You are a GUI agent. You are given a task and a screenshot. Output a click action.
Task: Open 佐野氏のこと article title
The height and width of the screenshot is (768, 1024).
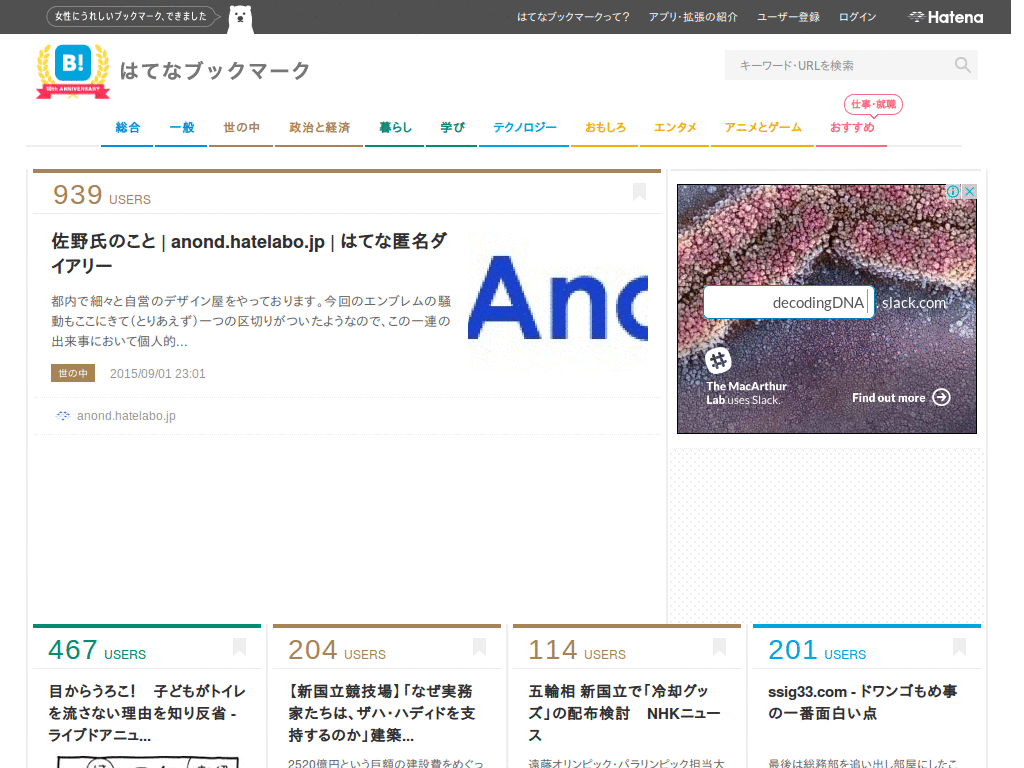pos(249,253)
